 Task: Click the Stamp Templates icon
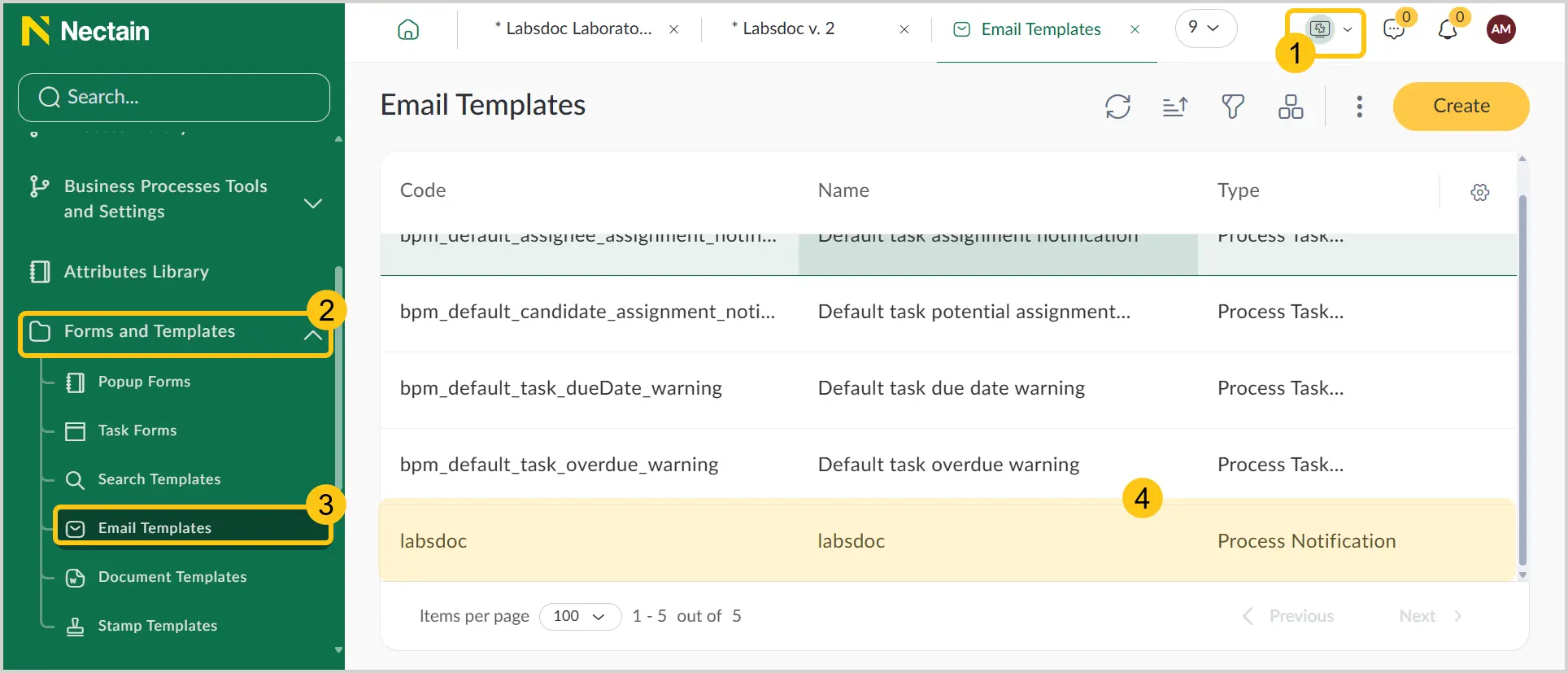click(75, 627)
